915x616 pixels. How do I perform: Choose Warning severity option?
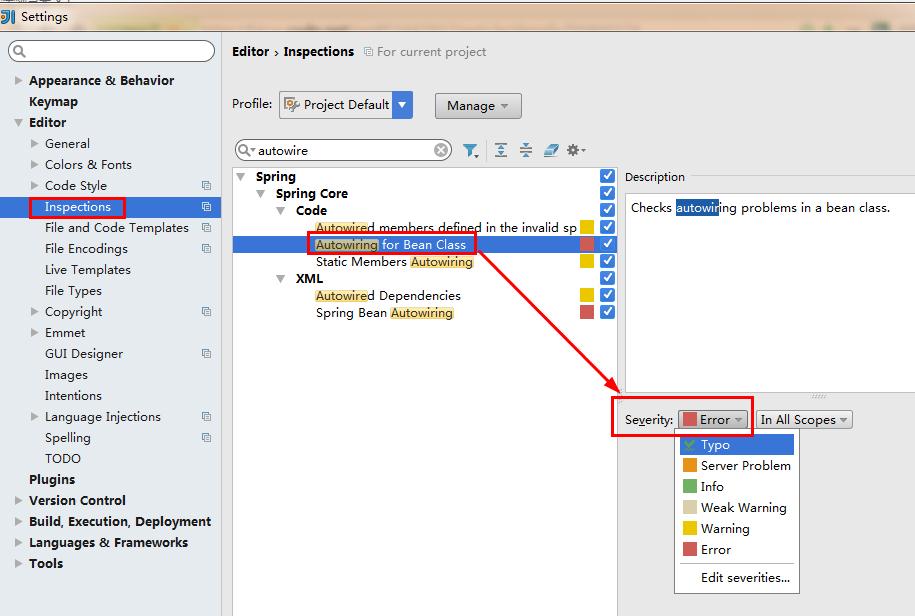(x=737, y=528)
